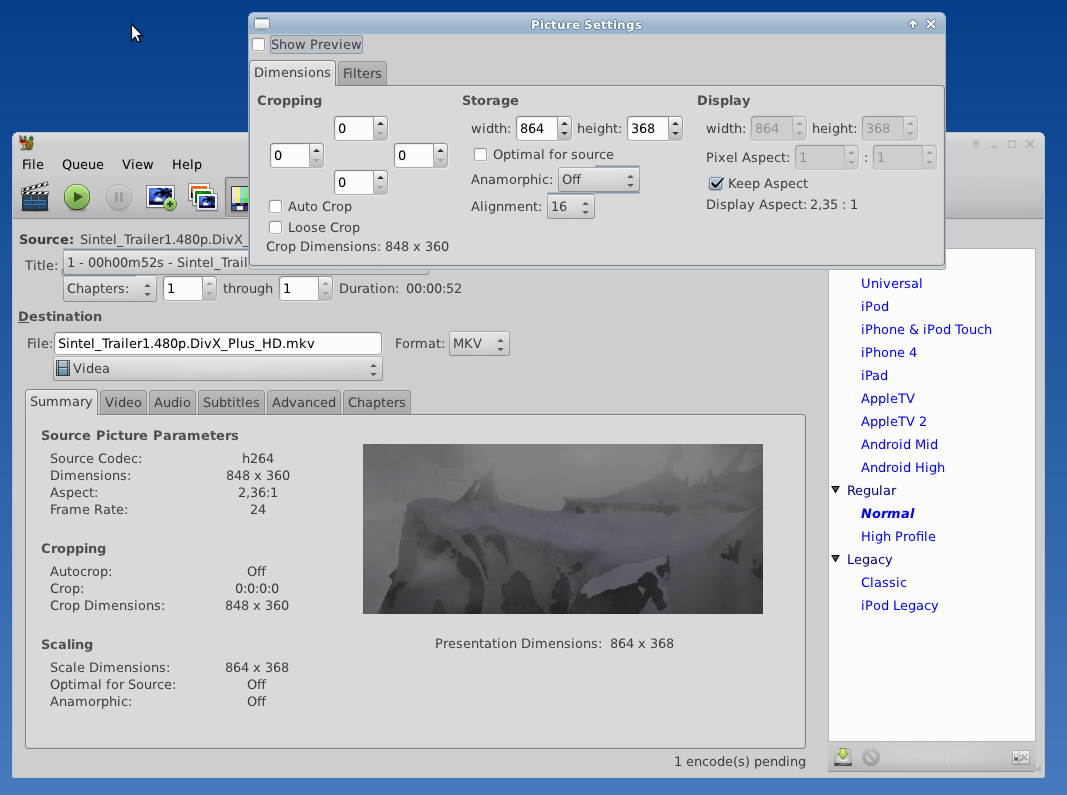Open the Audio tab

172,402
